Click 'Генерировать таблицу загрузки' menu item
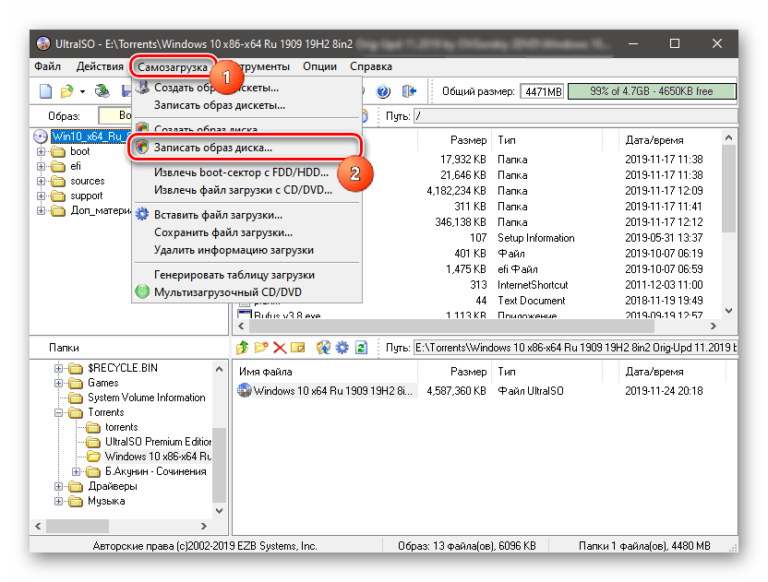Screen dimensions: 768x582 [x=234, y=274]
